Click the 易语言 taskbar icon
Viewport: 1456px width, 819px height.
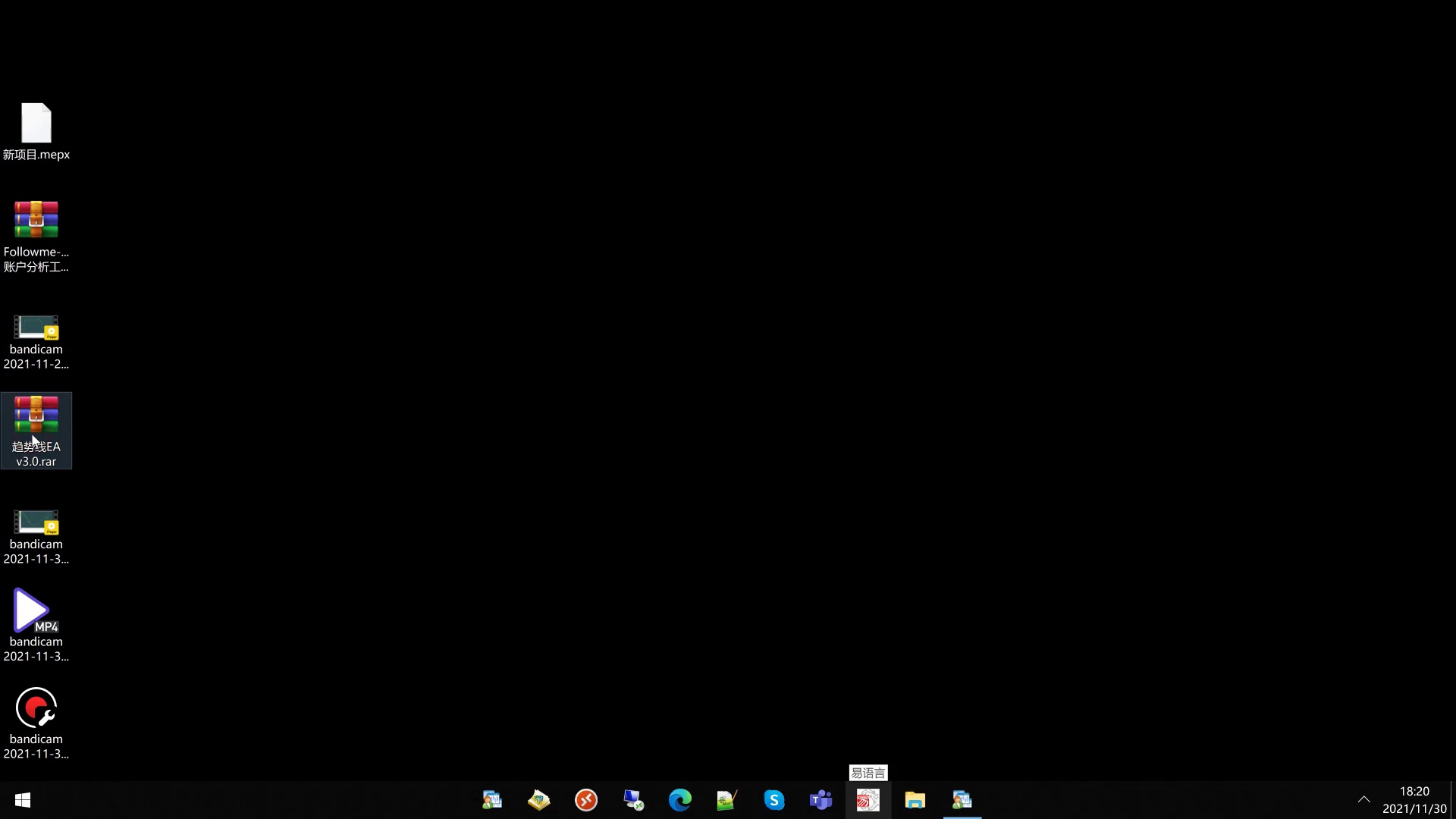coord(868,800)
